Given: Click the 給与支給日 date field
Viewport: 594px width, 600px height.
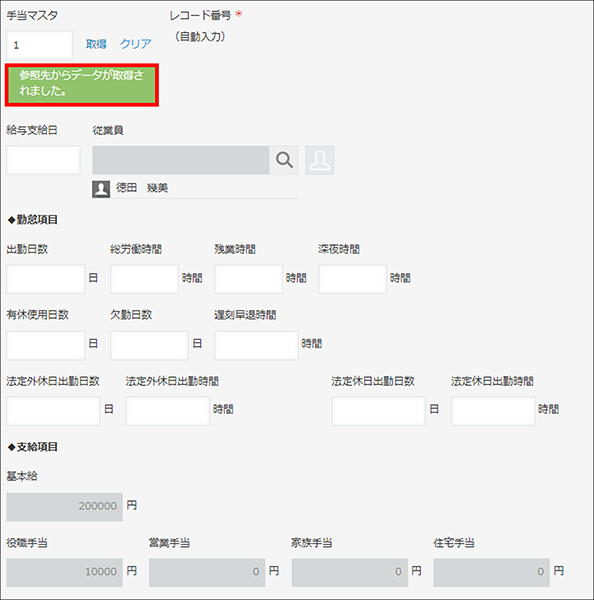Looking at the screenshot, I should click(43, 160).
